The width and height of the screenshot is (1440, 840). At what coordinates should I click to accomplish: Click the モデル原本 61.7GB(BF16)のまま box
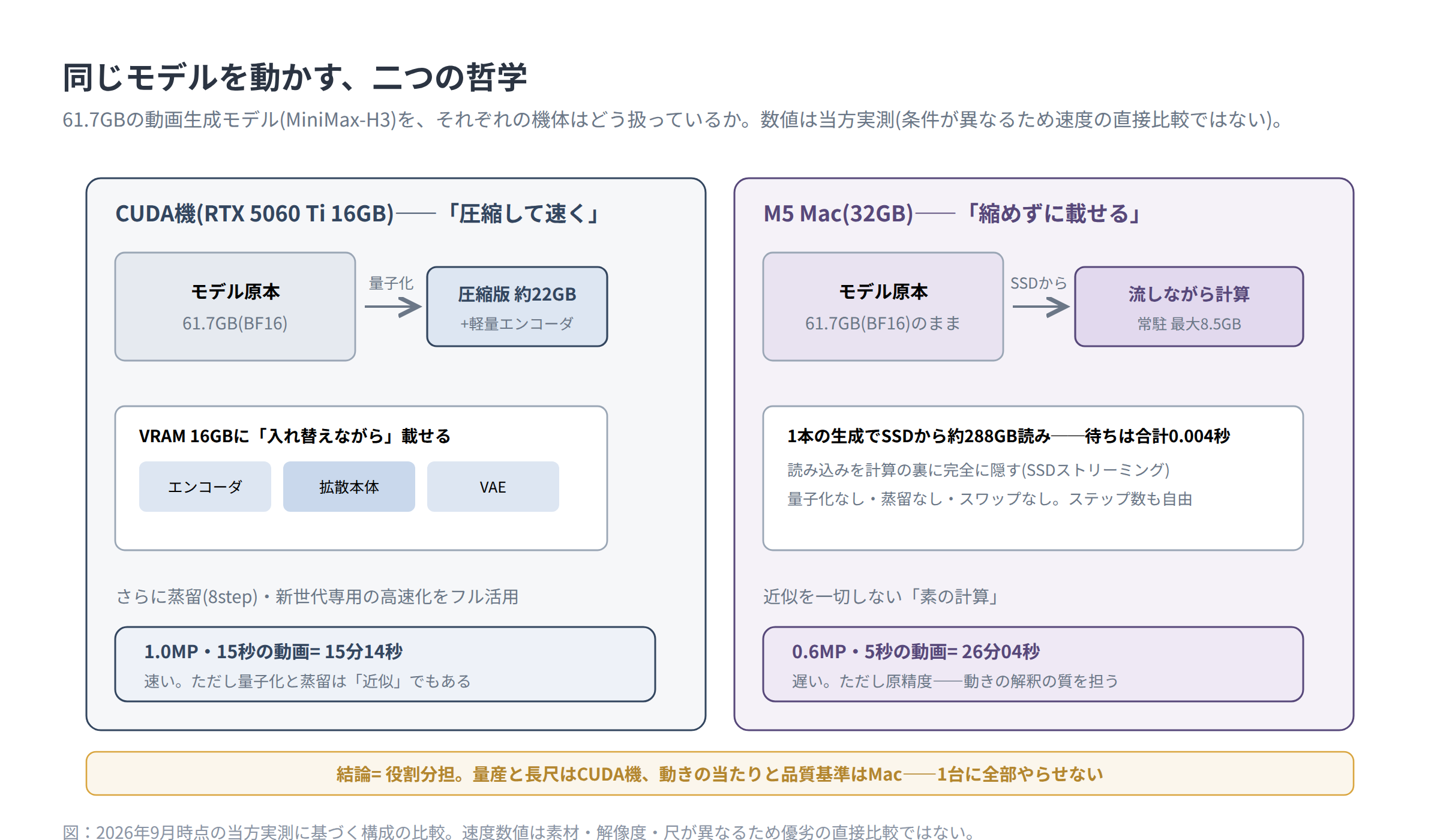pos(883,307)
